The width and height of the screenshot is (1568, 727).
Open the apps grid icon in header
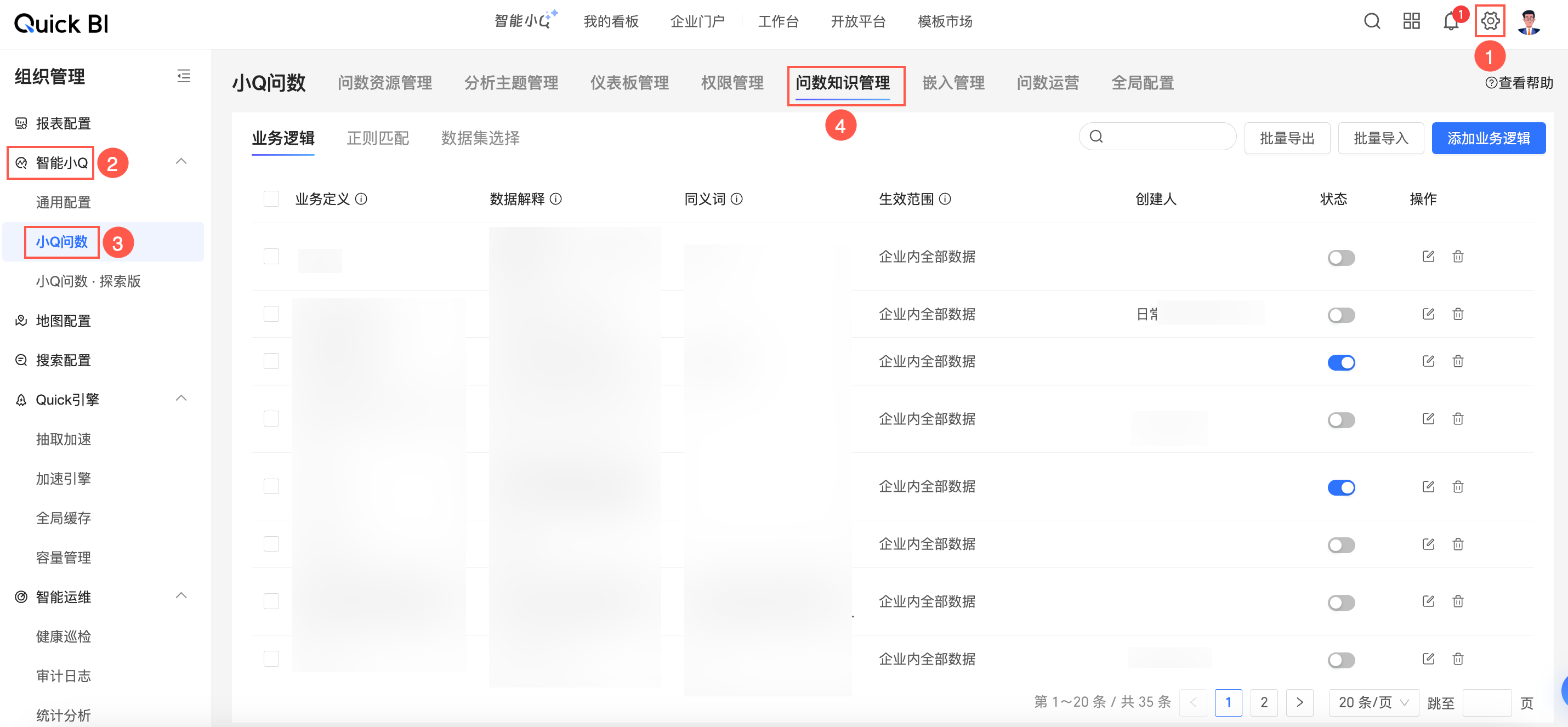[x=1411, y=21]
